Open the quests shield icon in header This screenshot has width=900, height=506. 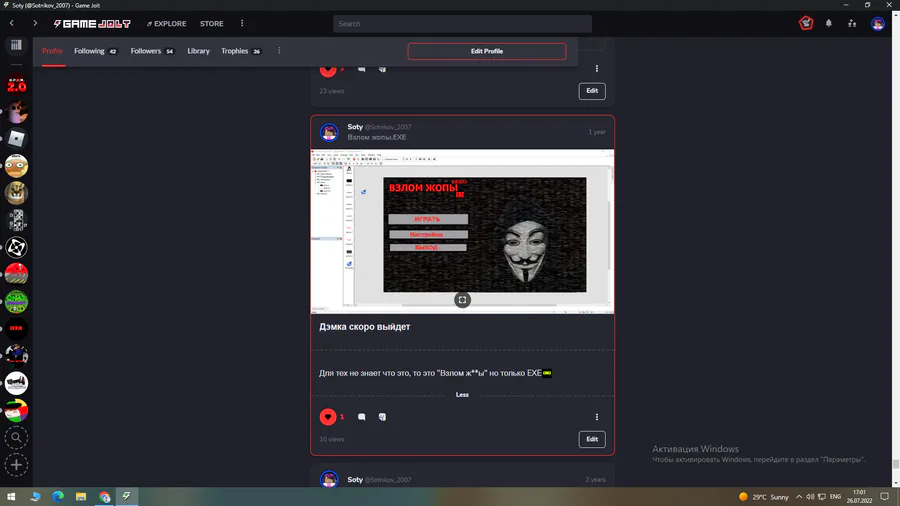(806, 23)
